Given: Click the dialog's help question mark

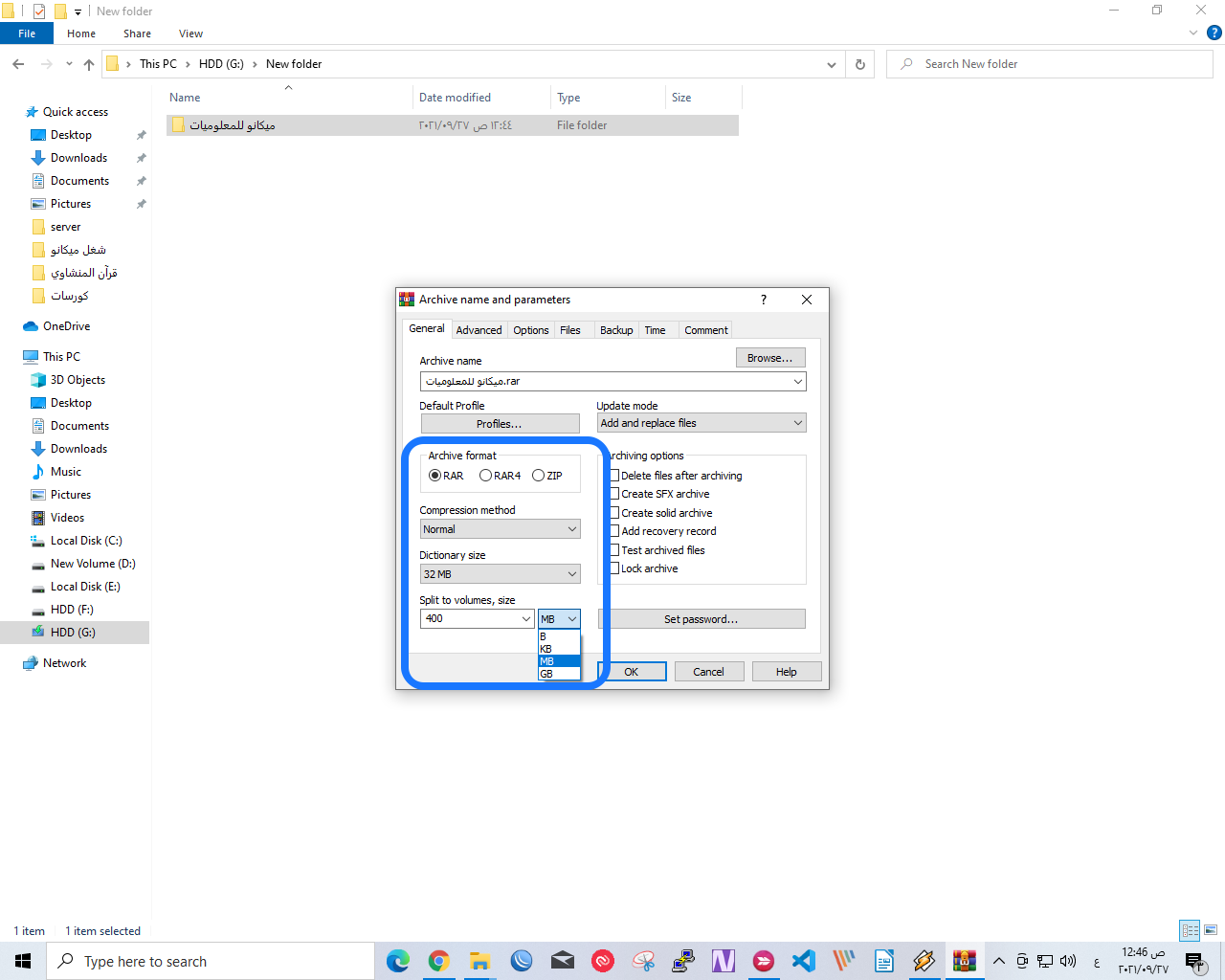Looking at the screenshot, I should (763, 300).
